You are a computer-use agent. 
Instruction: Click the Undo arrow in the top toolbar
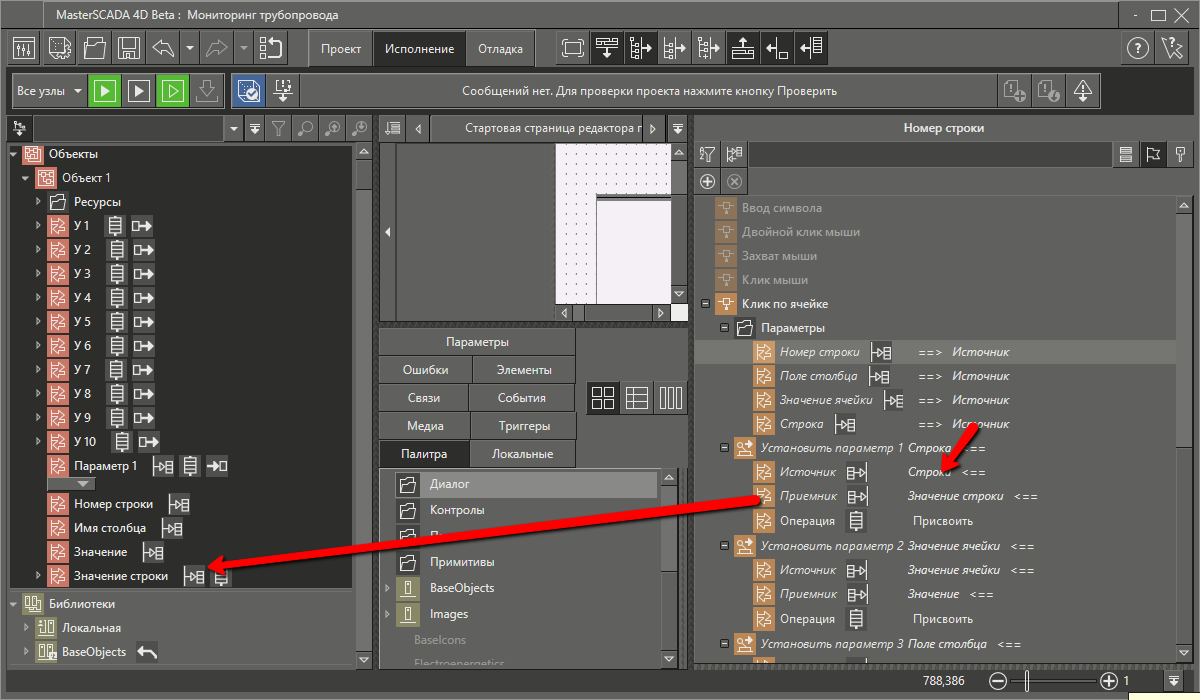[162, 48]
